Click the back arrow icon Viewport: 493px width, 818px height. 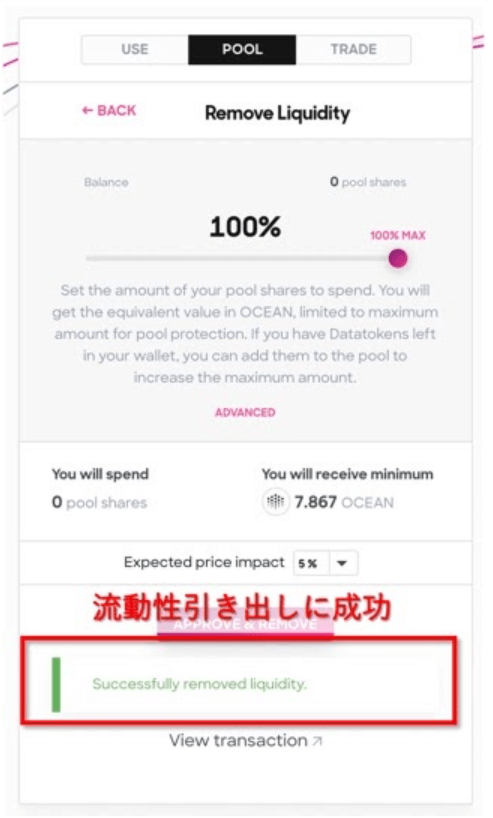pos(87,111)
